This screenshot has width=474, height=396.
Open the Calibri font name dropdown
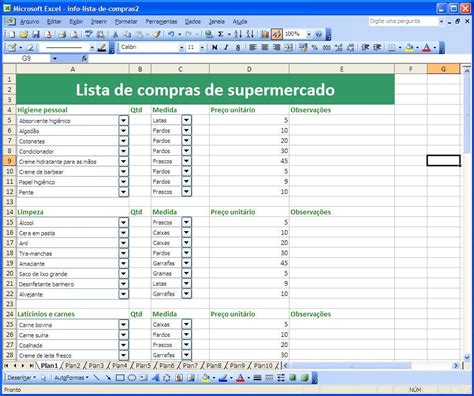tap(182, 48)
